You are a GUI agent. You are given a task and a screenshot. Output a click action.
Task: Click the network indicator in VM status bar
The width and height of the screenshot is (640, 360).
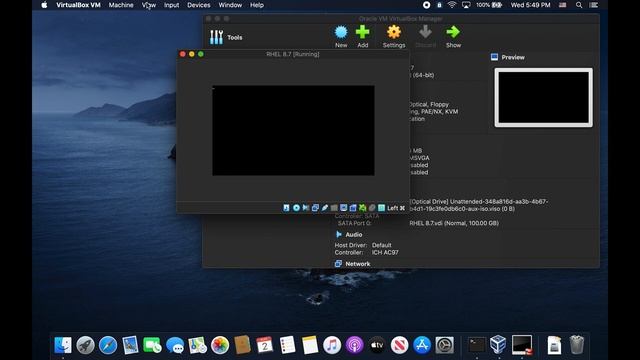pyautogui.click(x=315, y=208)
